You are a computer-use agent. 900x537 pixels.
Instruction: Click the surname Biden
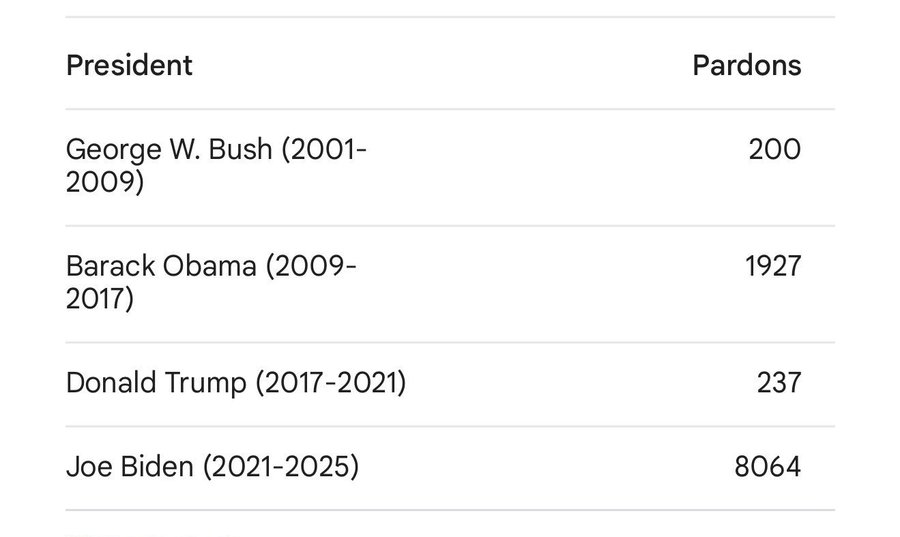point(158,466)
